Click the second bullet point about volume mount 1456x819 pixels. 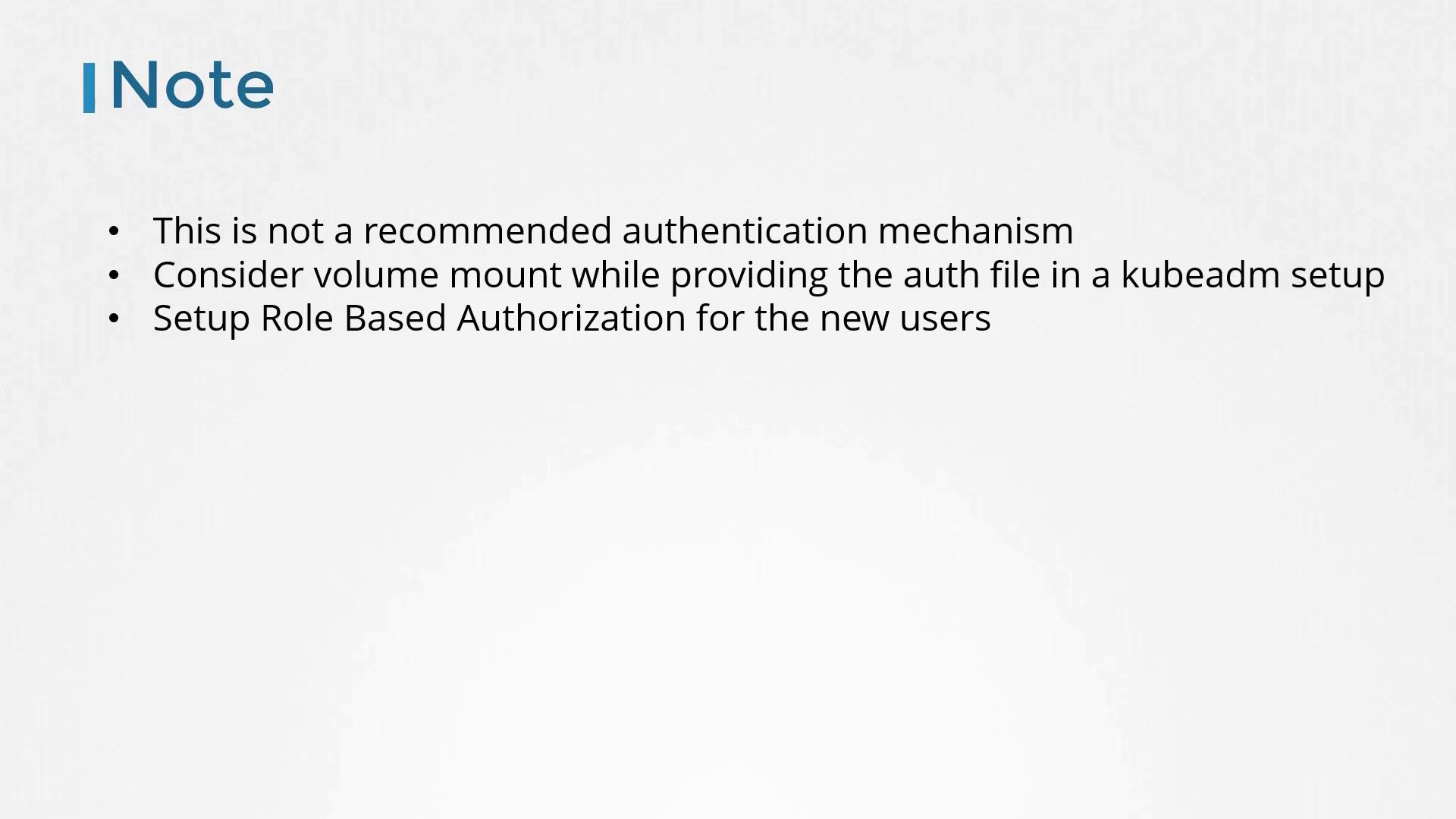coord(768,273)
